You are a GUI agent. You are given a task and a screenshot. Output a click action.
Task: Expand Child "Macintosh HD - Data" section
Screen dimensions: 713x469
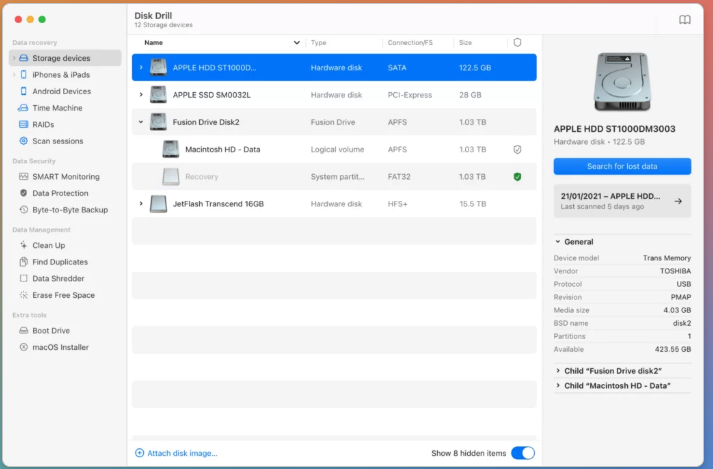558,385
